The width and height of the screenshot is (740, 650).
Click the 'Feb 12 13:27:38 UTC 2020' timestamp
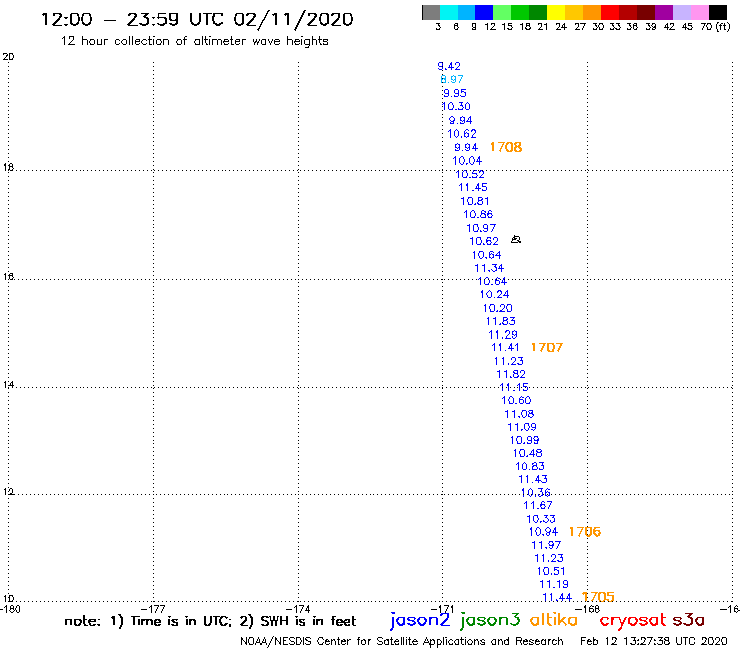click(654, 642)
